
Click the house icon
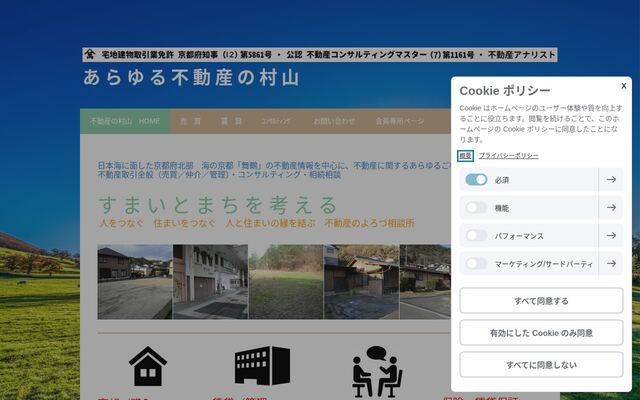pyautogui.click(x=148, y=366)
